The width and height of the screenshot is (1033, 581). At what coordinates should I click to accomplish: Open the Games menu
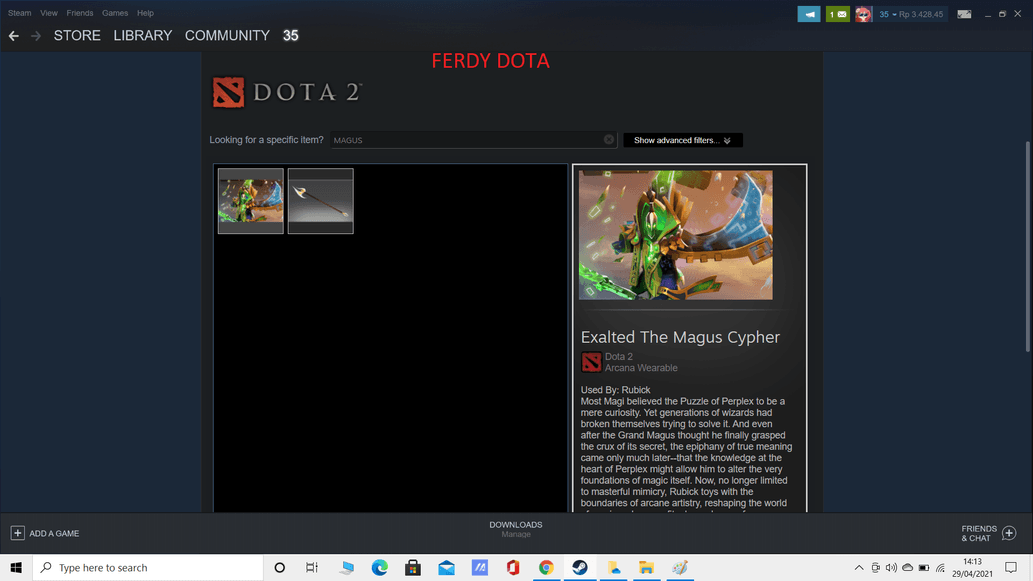click(x=115, y=13)
